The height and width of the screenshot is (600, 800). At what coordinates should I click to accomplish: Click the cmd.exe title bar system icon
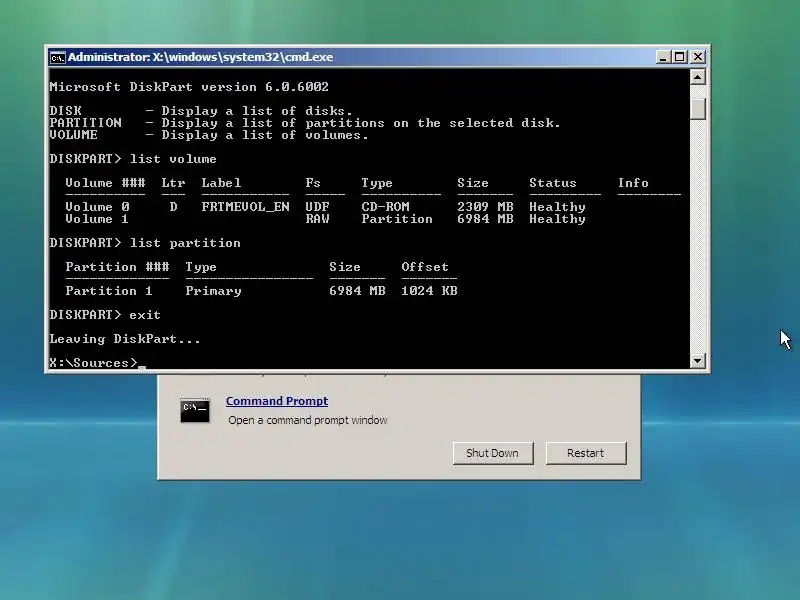(57, 57)
